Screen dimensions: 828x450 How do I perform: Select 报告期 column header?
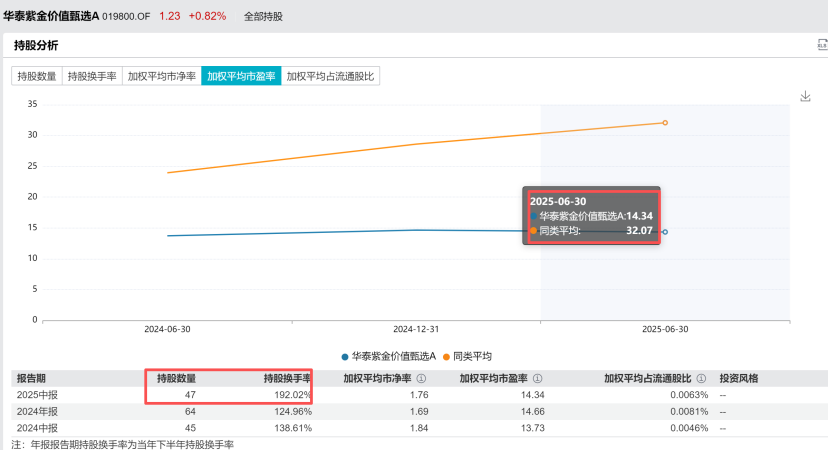click(x=31, y=378)
